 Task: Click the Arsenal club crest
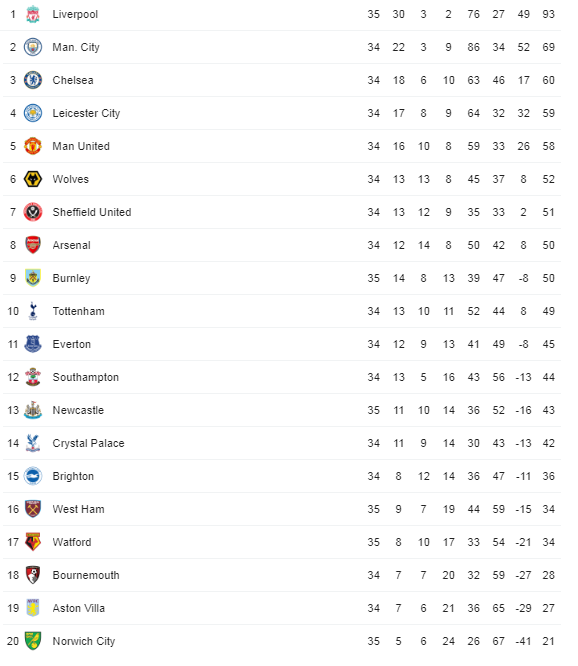(x=33, y=245)
